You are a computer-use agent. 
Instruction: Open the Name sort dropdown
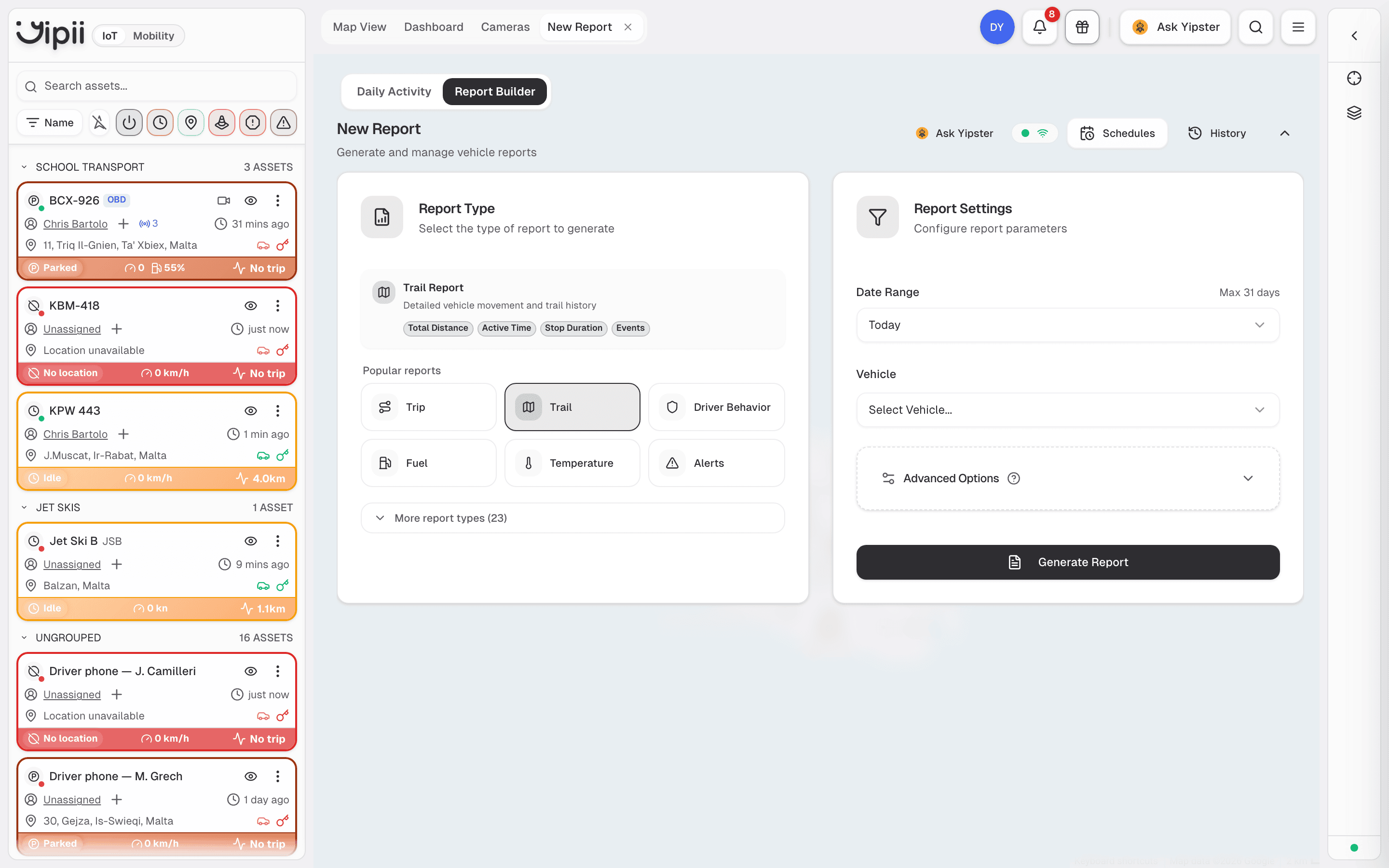(50, 122)
